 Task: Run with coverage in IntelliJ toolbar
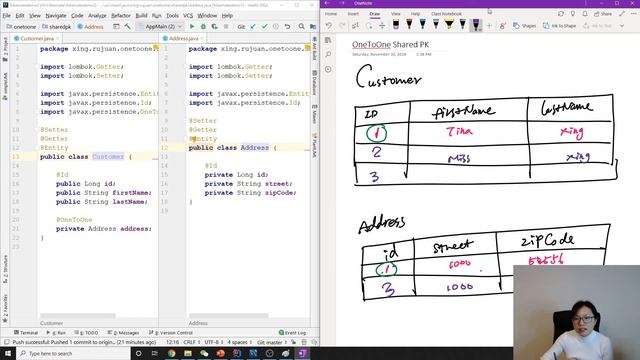(214, 27)
